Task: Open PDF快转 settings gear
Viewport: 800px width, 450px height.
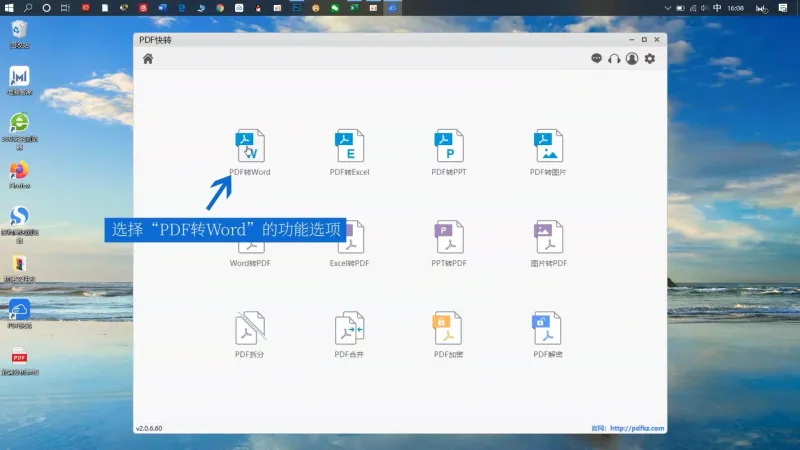Action: click(649, 59)
